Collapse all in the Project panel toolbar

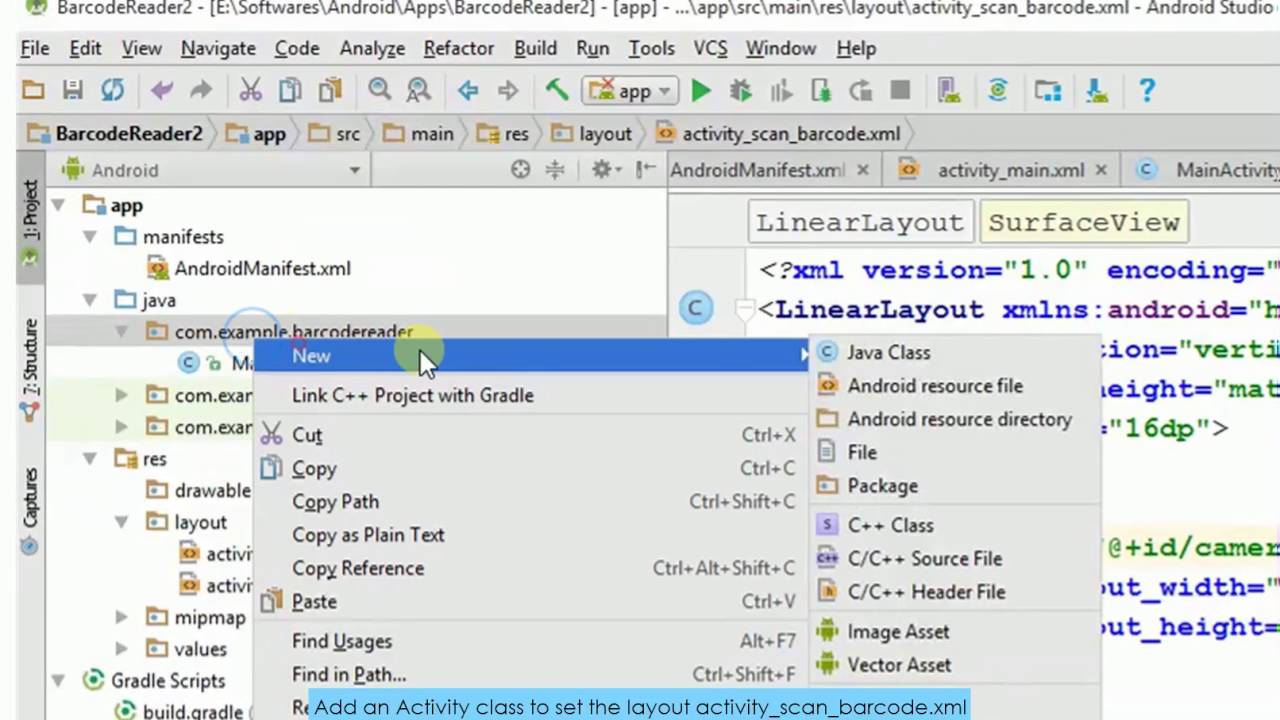pos(555,170)
